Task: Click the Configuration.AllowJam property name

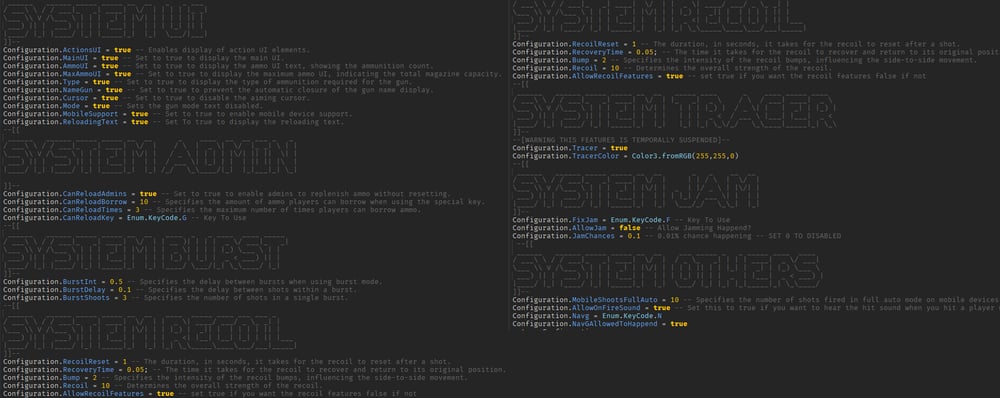Action: tap(559, 228)
